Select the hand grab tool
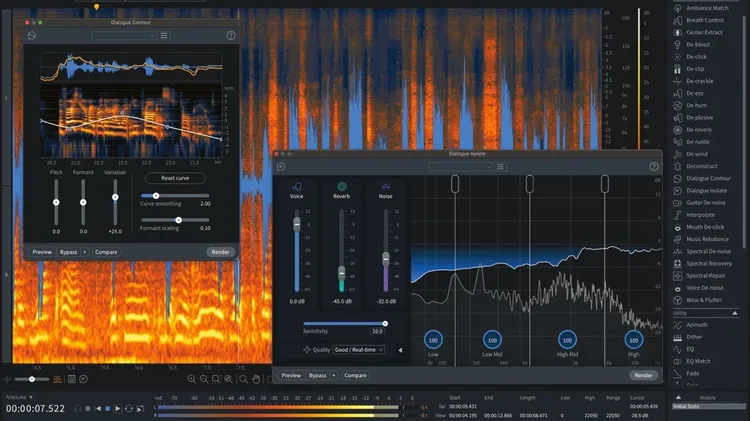 click(x=256, y=379)
